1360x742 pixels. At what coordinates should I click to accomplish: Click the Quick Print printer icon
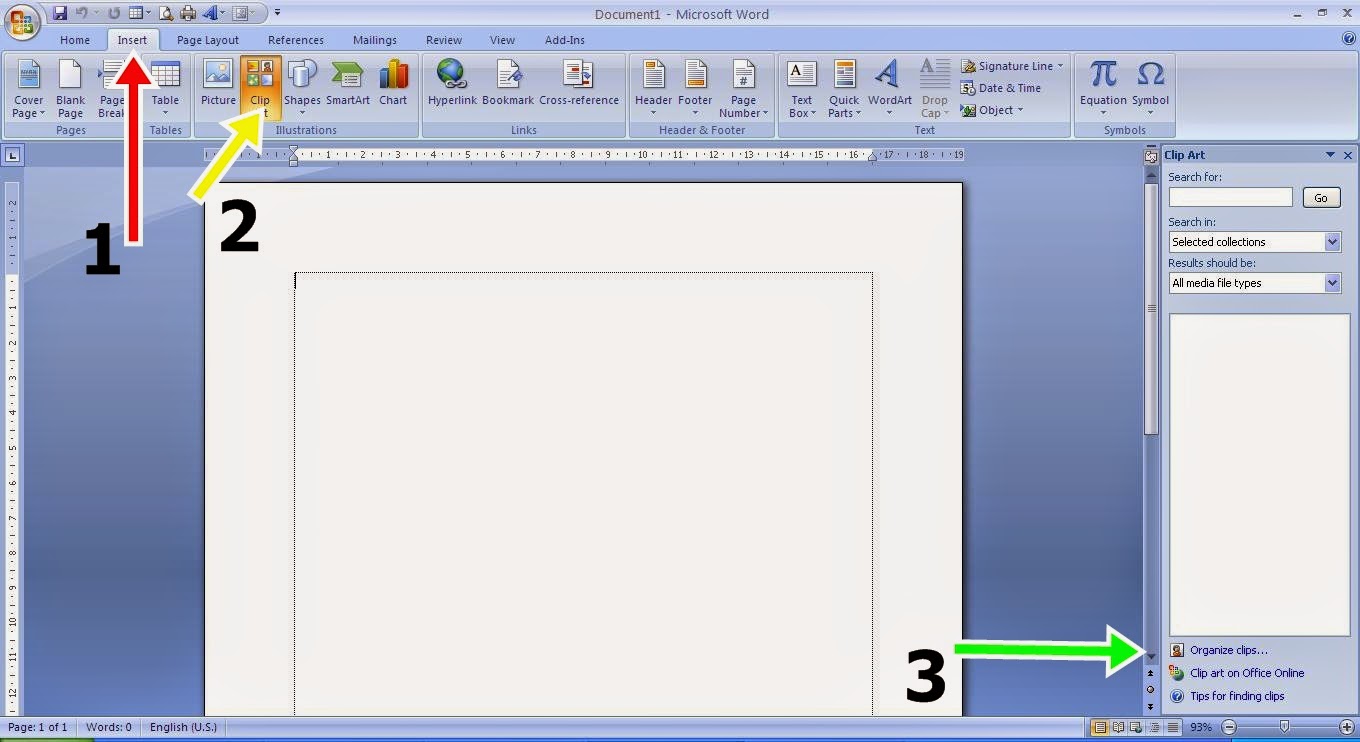[x=187, y=13]
